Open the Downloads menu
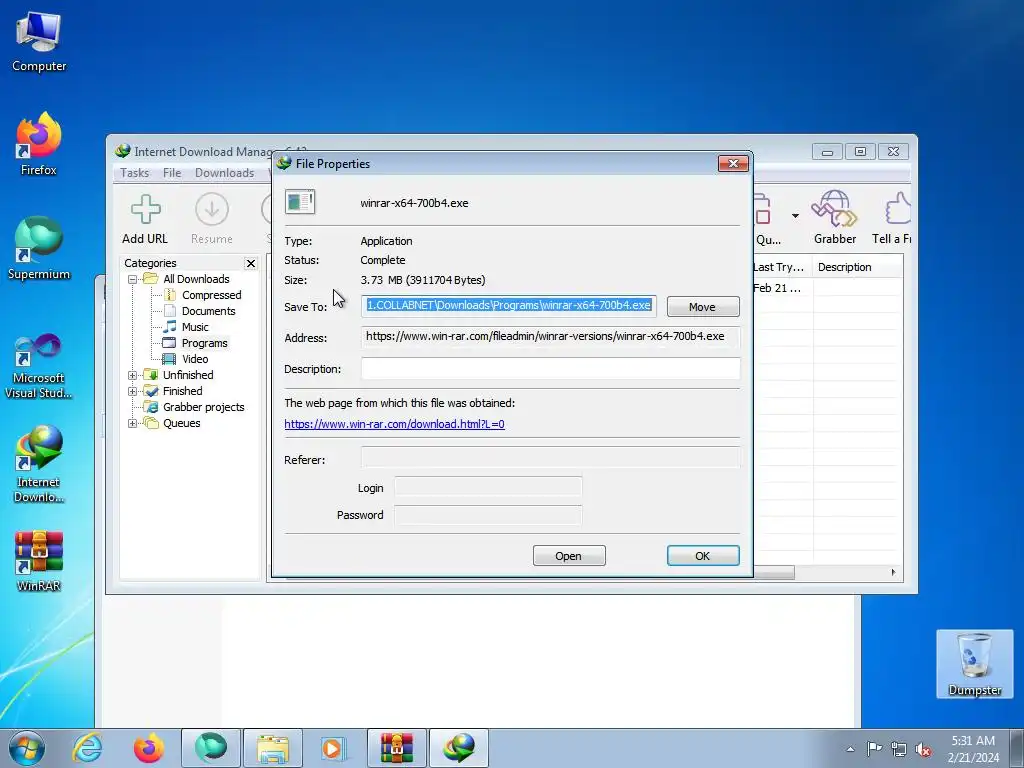The image size is (1024, 768). [x=224, y=173]
